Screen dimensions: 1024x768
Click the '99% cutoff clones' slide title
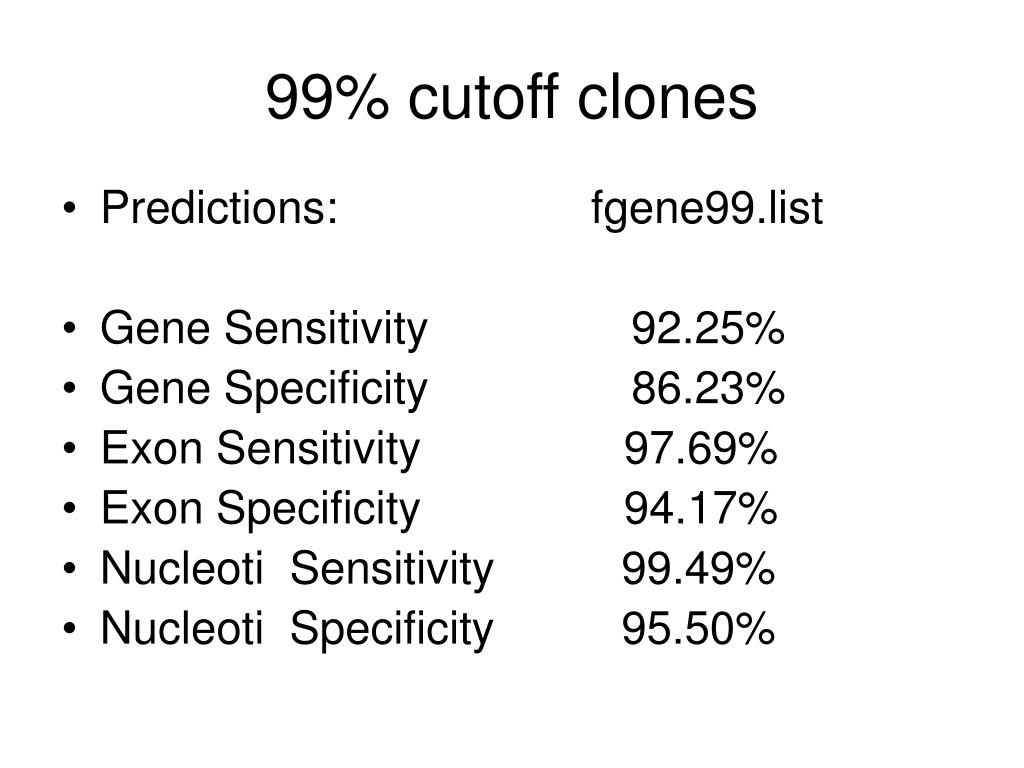[x=511, y=98]
